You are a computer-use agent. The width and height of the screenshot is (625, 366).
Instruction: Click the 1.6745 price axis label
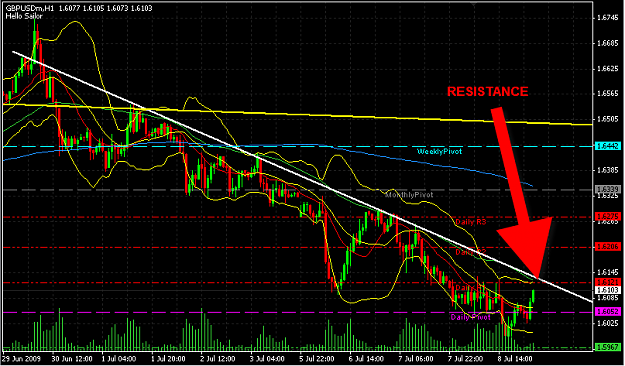click(608, 18)
